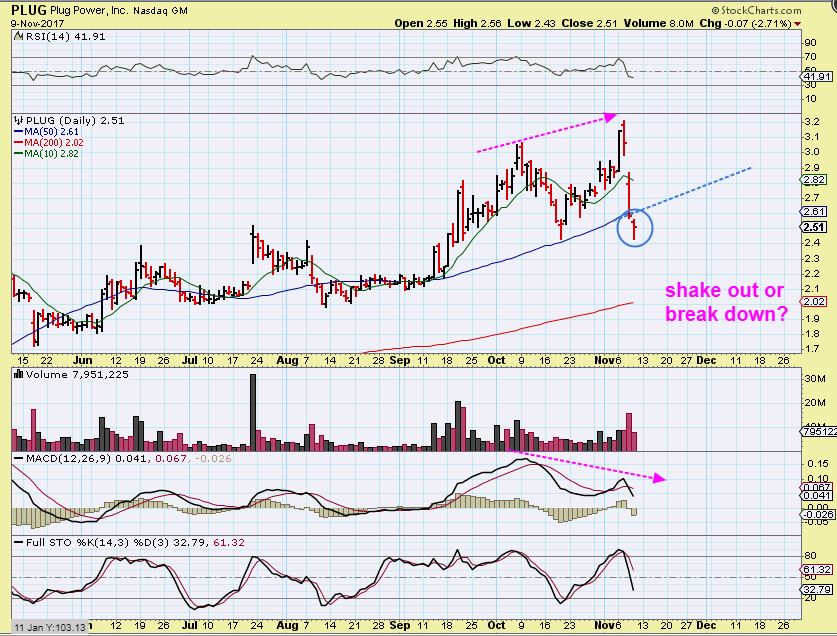The height and width of the screenshot is (636, 837).
Task: Click the 'High 2.56' quote value
Action: point(477,23)
